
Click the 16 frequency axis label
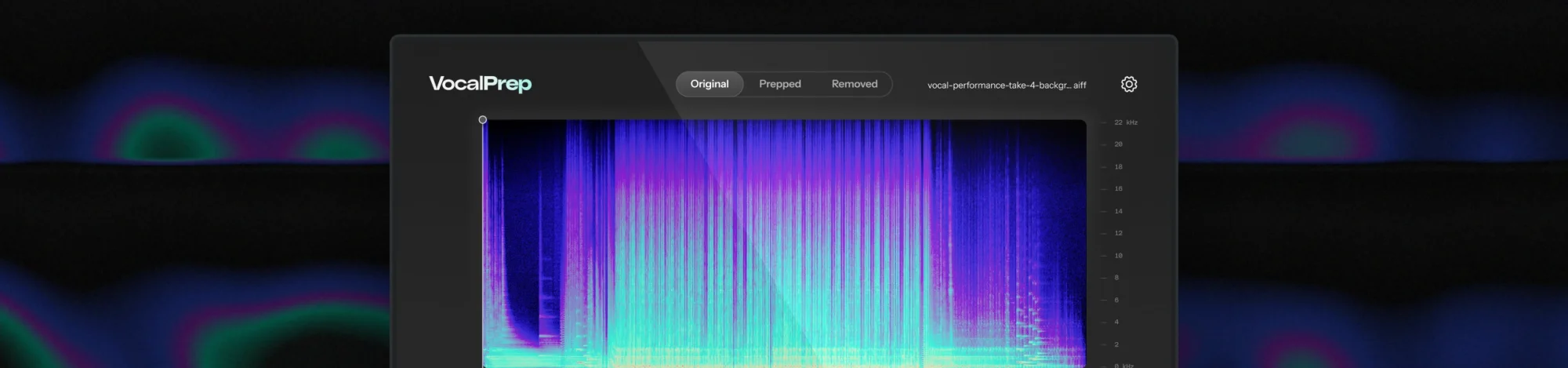pyautogui.click(x=1118, y=189)
